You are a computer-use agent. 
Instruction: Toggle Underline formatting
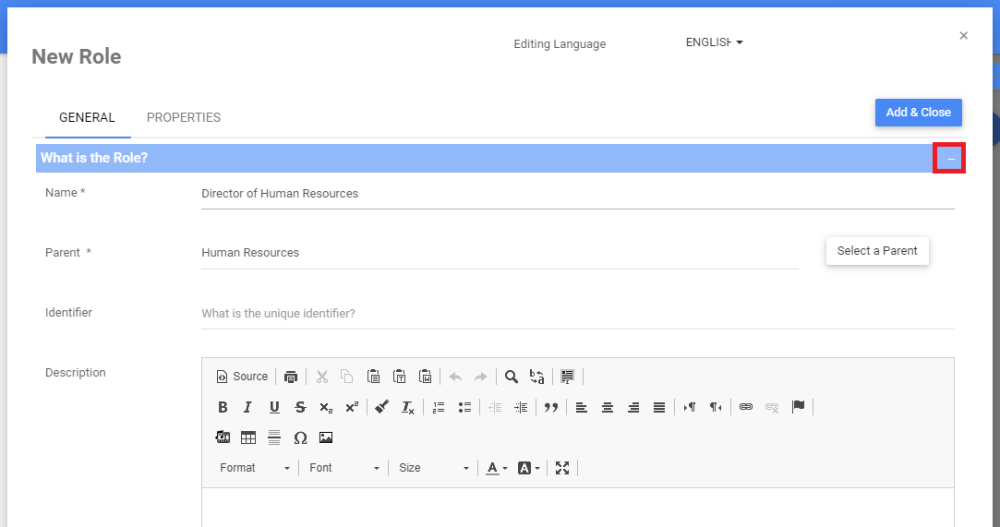274,407
